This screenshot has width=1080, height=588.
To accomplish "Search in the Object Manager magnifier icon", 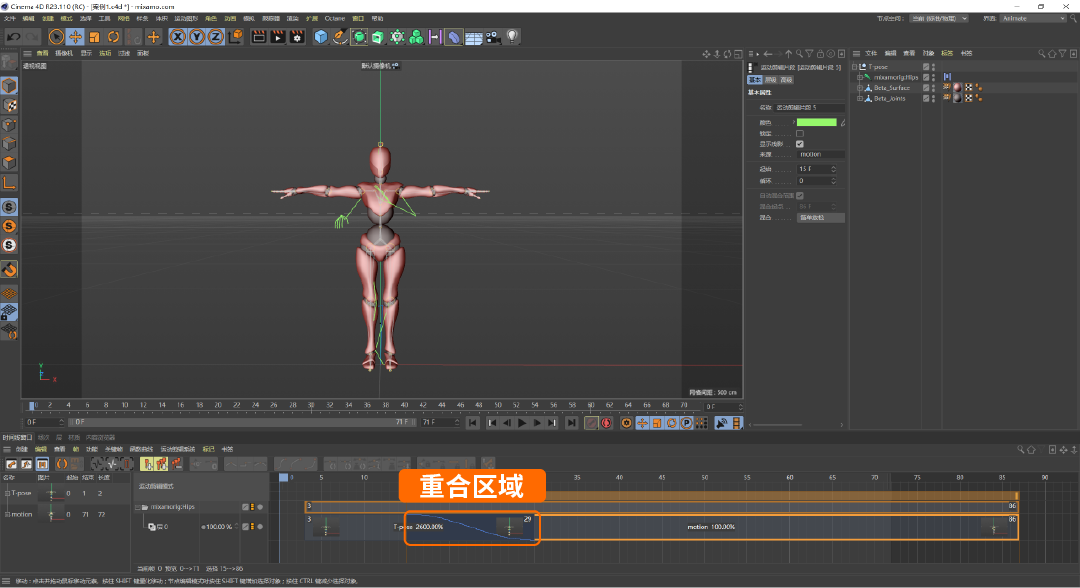I will (x=1041, y=54).
